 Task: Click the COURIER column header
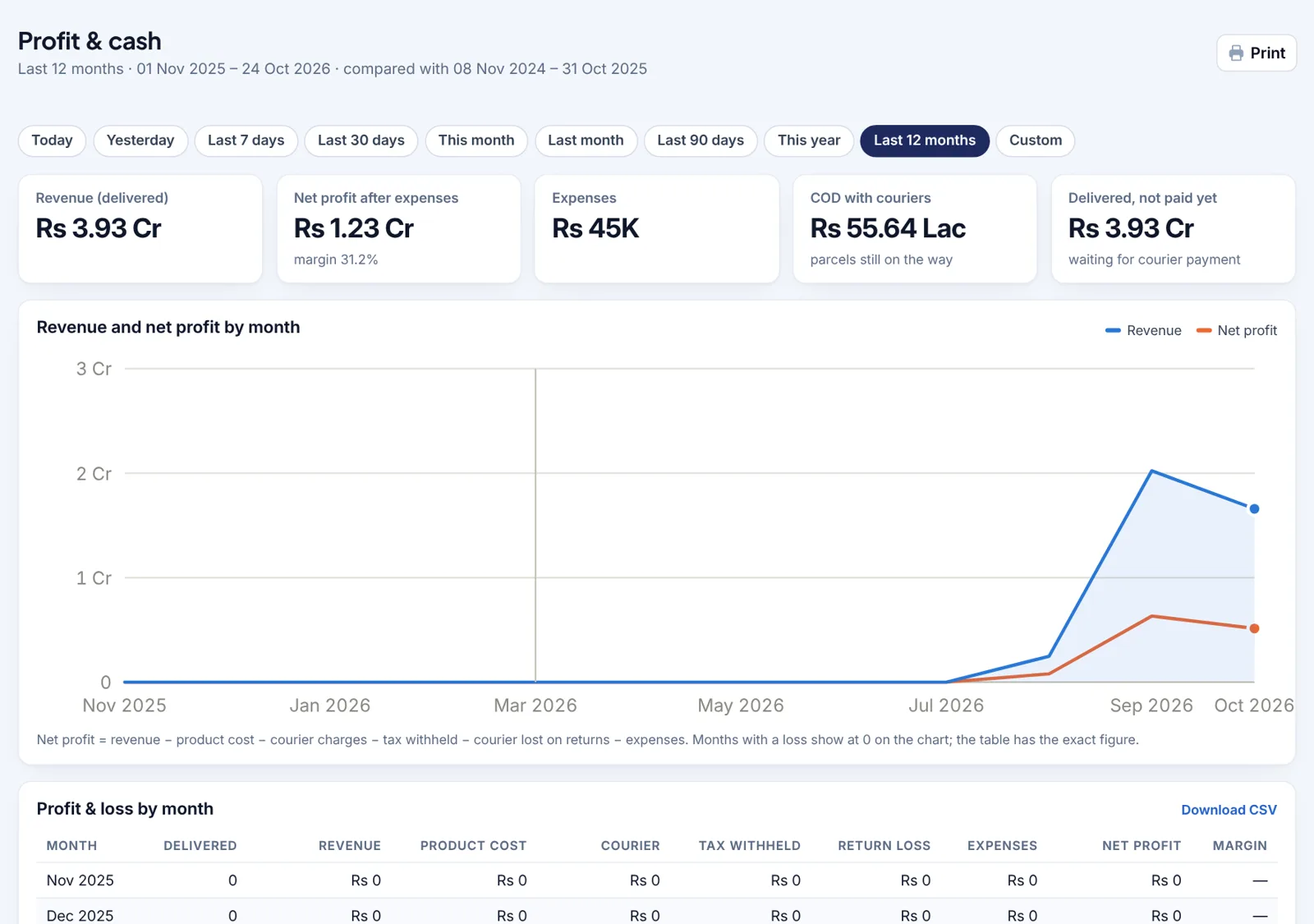(x=630, y=846)
